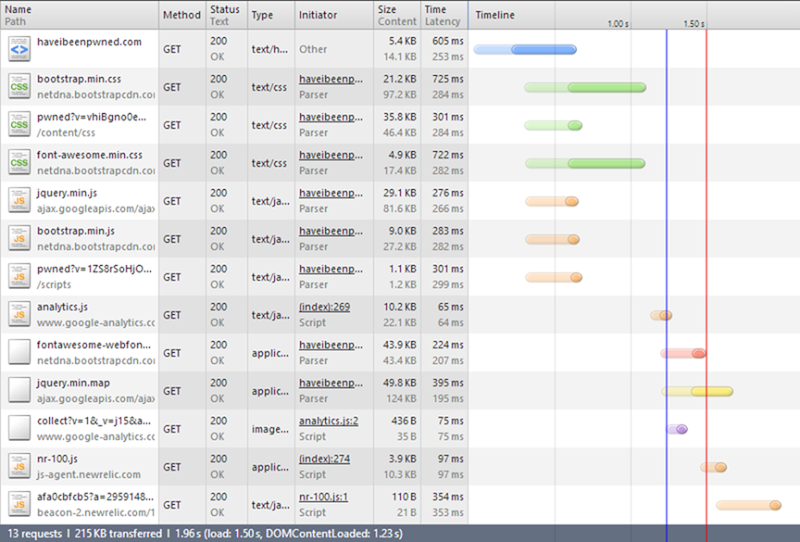
Task: Open initiator link in font-awesome.min.css row
Action: coord(331,155)
